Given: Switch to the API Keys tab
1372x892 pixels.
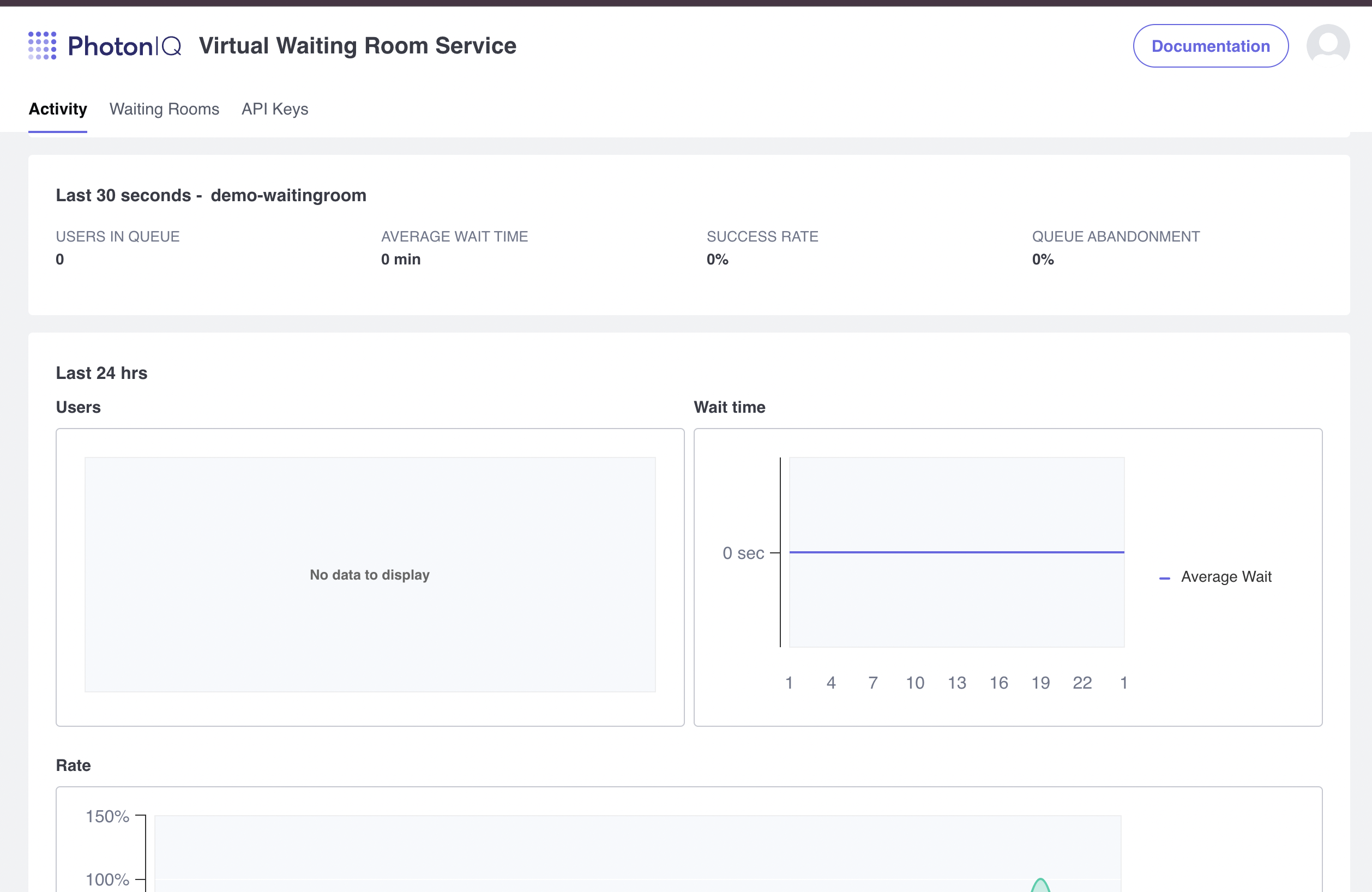Looking at the screenshot, I should click(x=274, y=109).
